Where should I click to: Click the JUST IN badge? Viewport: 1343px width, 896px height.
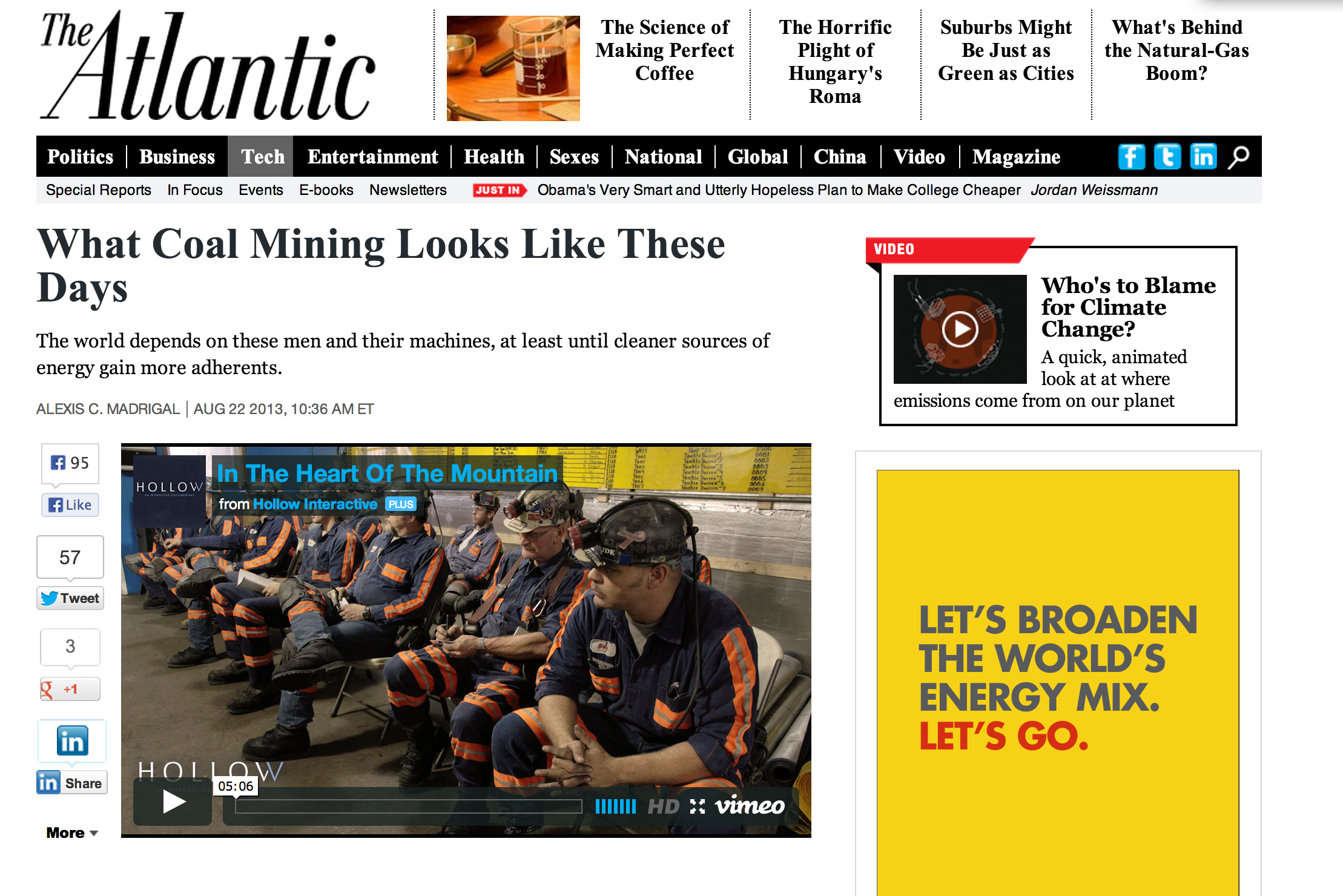point(500,190)
